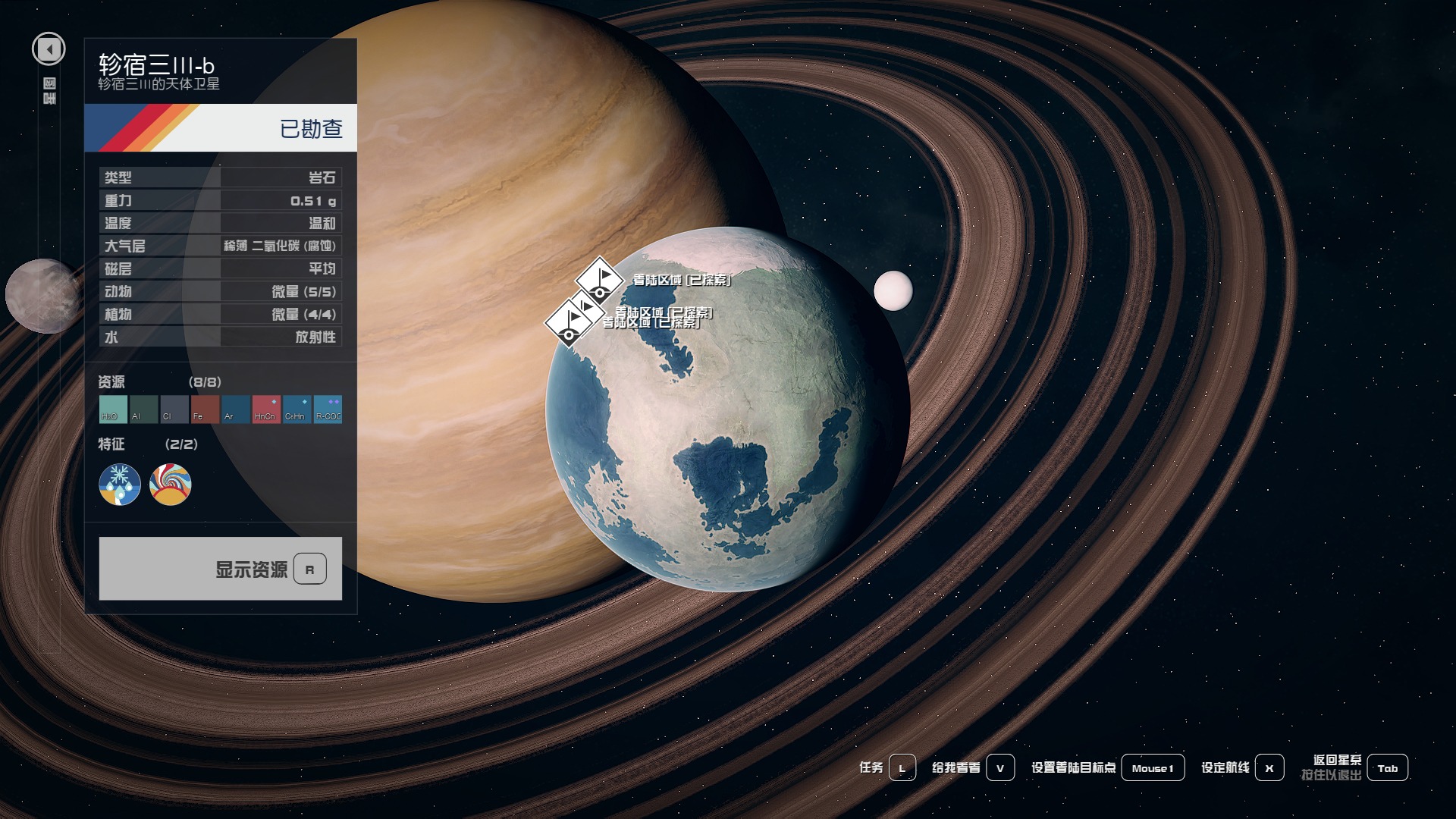The width and height of the screenshot is (1456, 819).
Task: Select the Al resource tile
Action: click(144, 409)
